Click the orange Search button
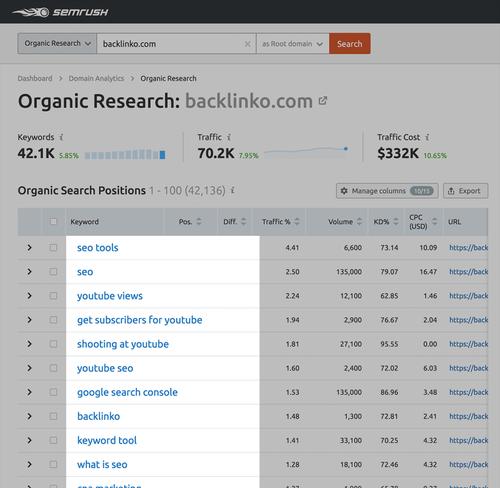The width and height of the screenshot is (500, 488). (x=350, y=44)
